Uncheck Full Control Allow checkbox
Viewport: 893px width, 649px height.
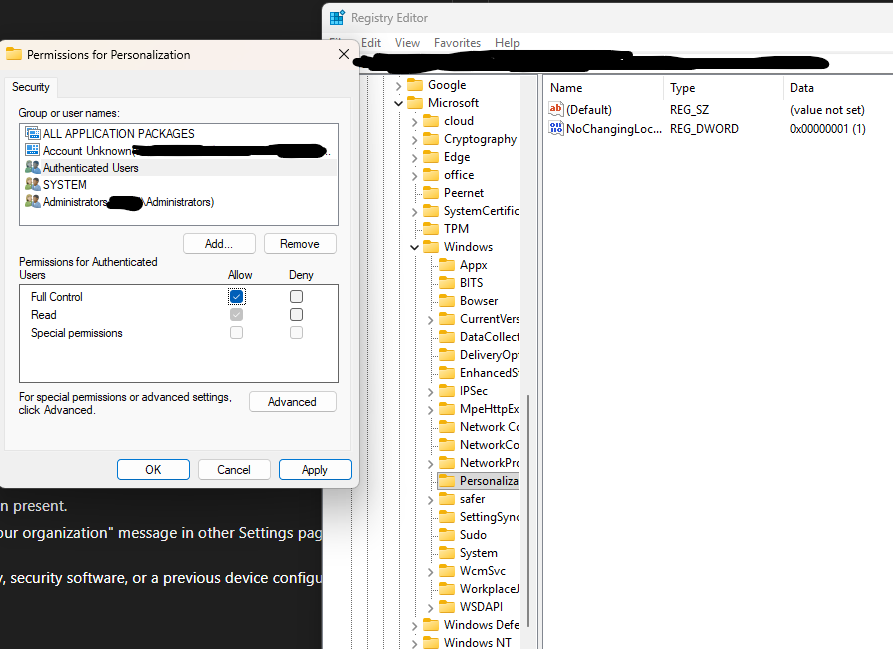click(x=236, y=297)
